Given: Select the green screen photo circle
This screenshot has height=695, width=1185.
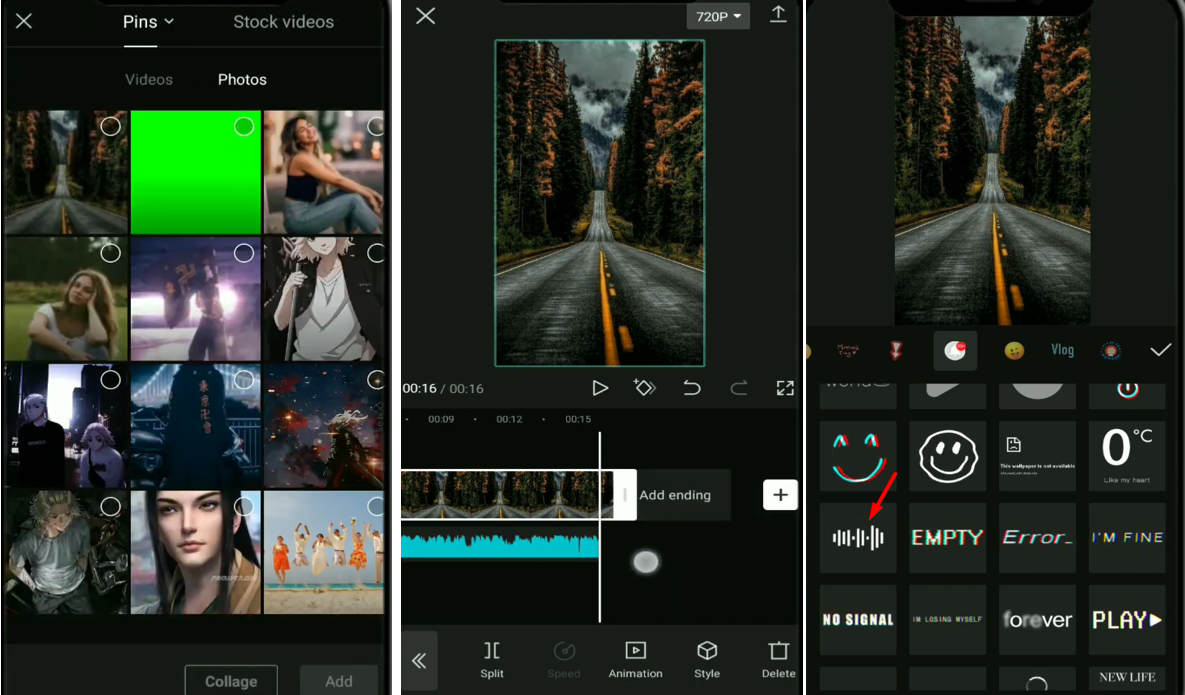Looking at the screenshot, I should [243, 126].
